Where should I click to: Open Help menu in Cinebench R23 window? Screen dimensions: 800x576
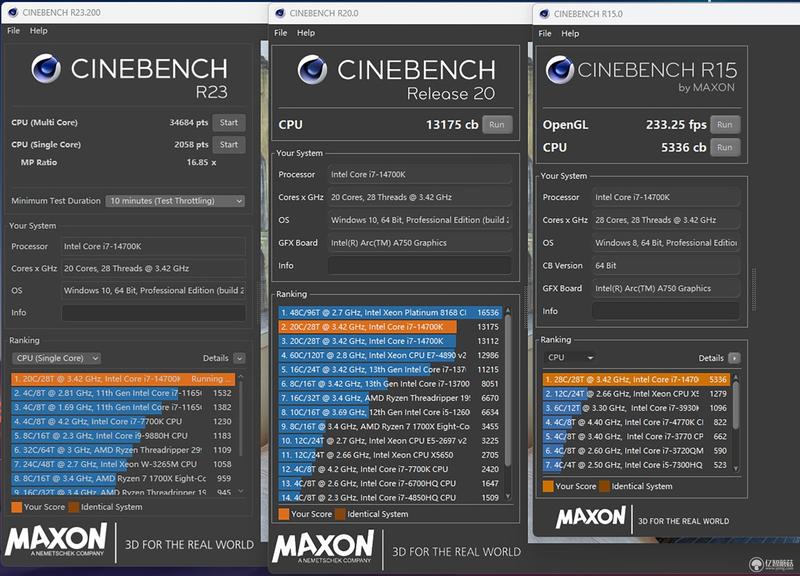coord(38,31)
